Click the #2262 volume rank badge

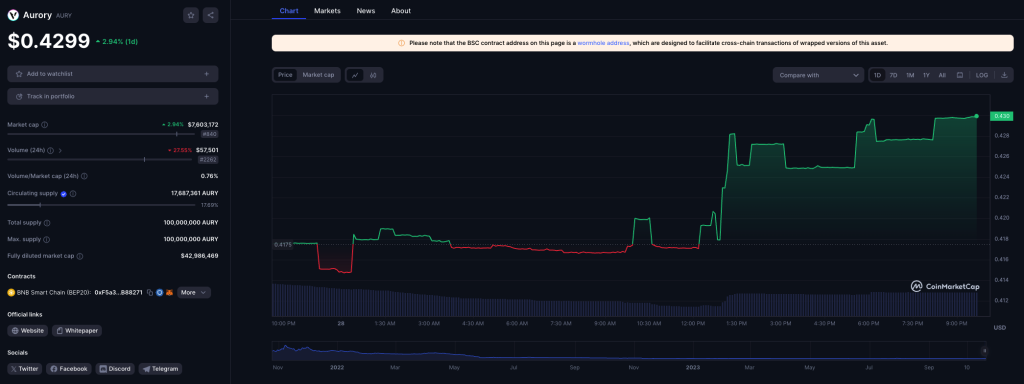[x=208, y=159]
